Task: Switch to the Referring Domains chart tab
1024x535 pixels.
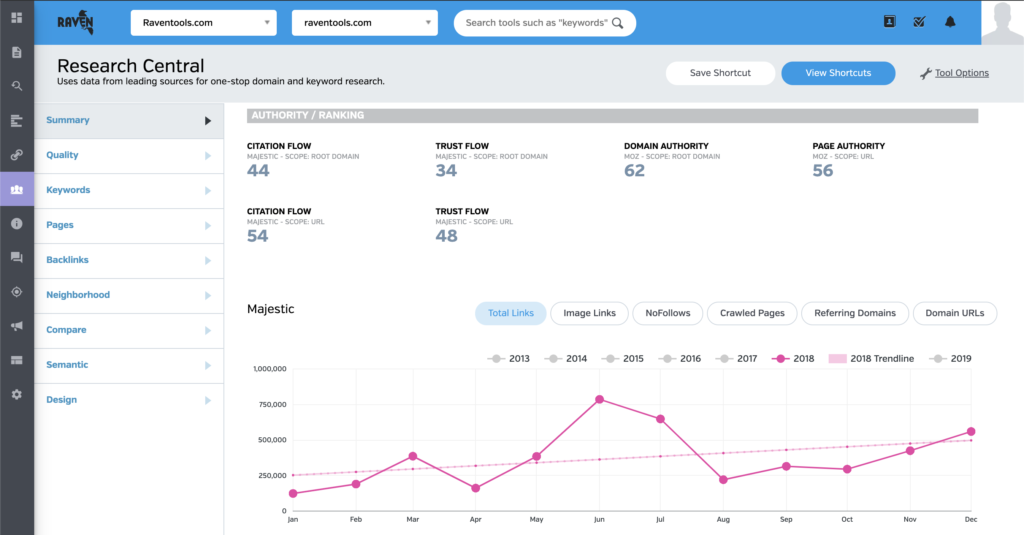Action: 855,313
